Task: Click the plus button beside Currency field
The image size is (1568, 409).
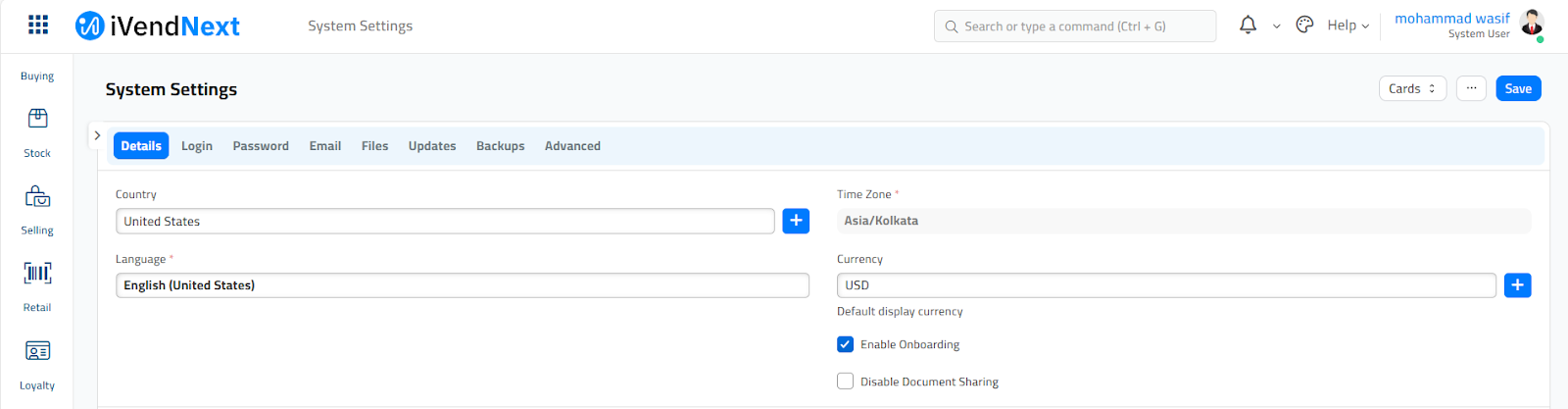Action: (x=1517, y=285)
